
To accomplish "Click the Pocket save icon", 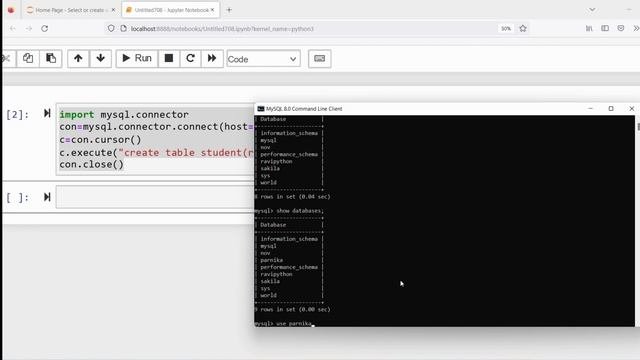I will click(x=621, y=29).
